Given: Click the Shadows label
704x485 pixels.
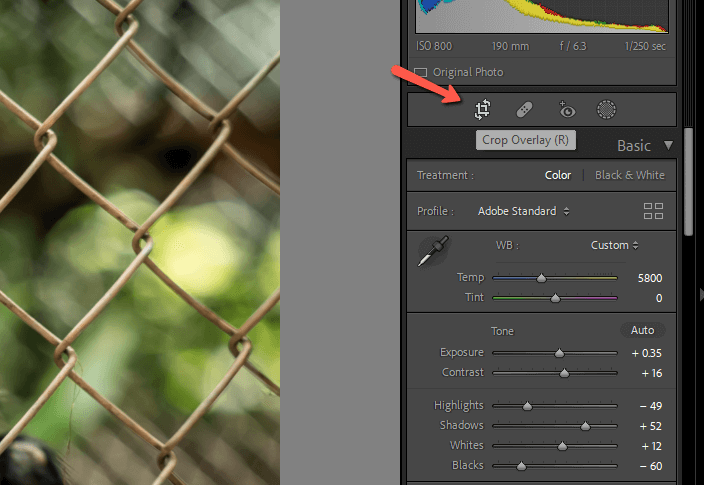Looking at the screenshot, I should tap(462, 425).
